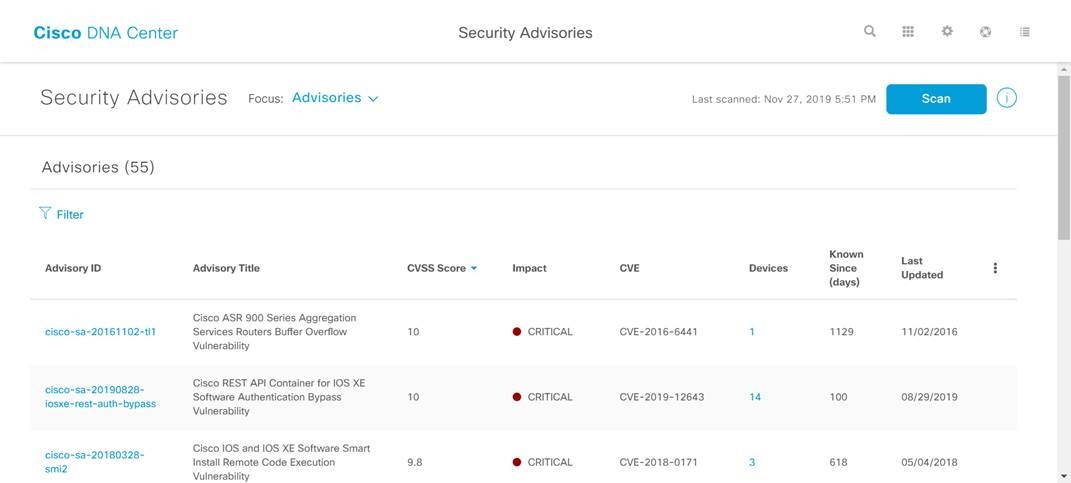Click the Filter funnel icon

click(45, 213)
